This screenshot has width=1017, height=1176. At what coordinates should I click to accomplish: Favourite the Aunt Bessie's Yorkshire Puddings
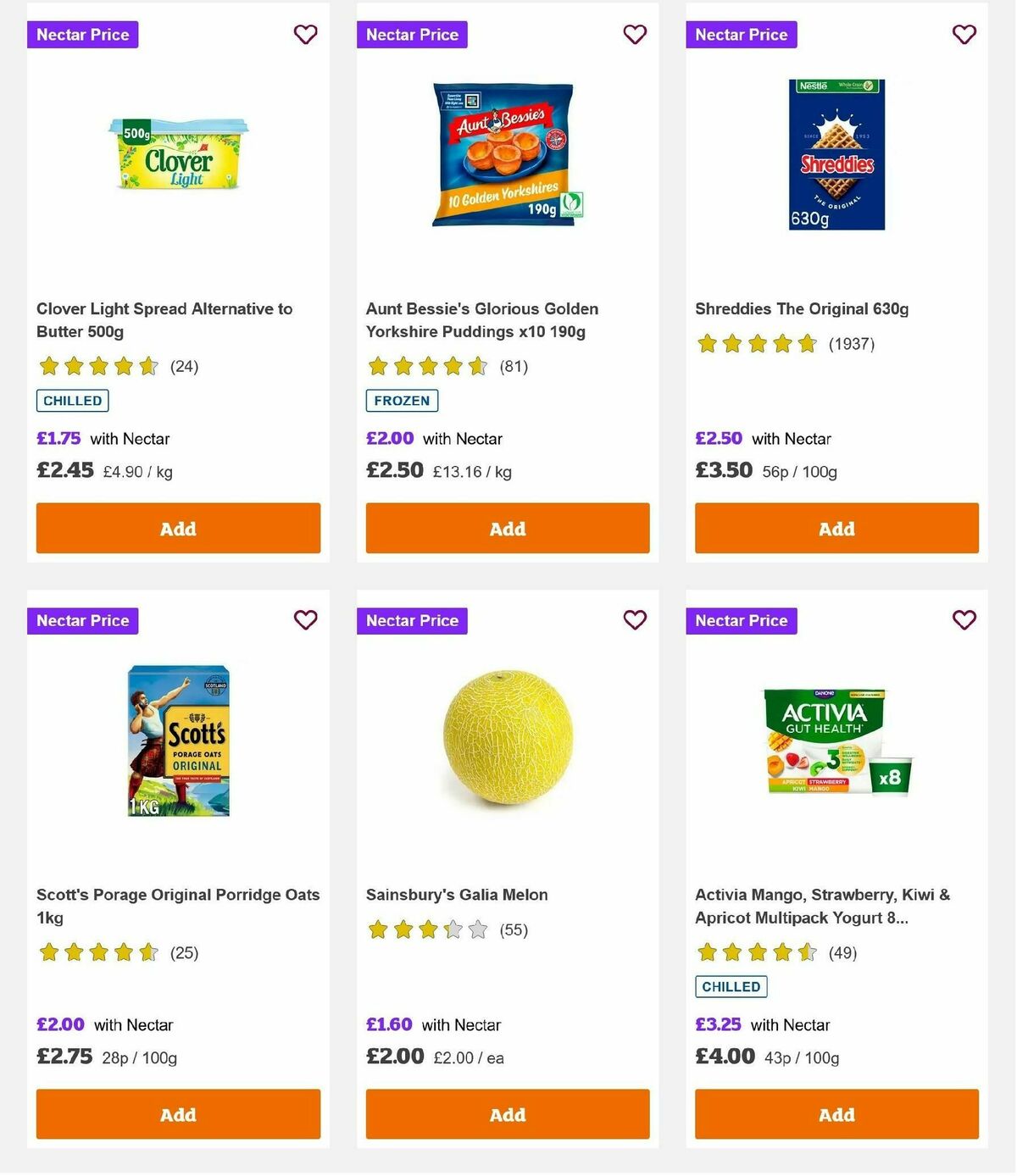pos(634,35)
